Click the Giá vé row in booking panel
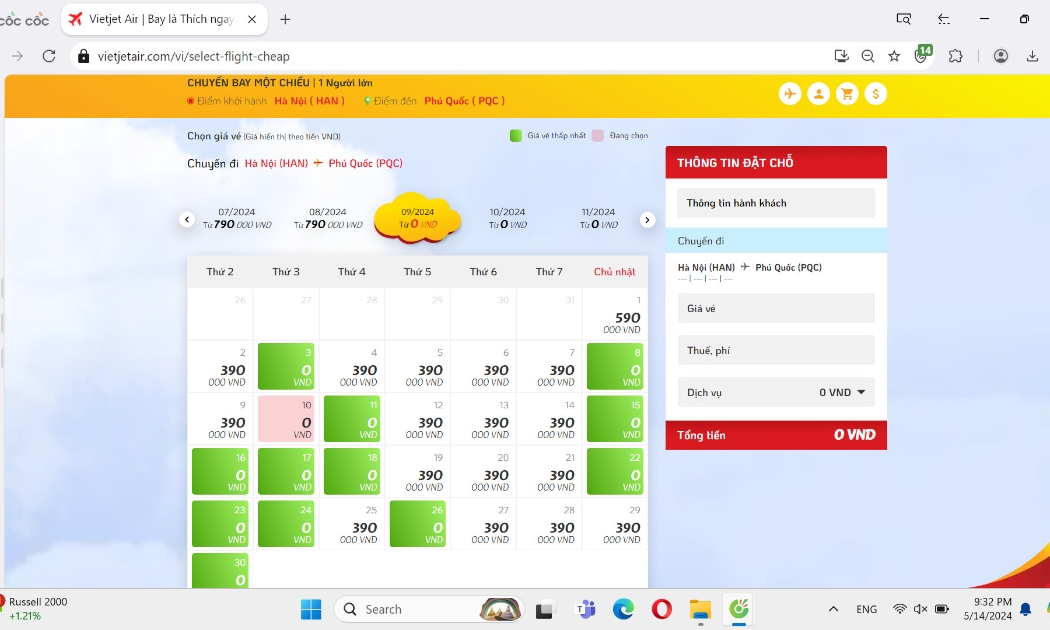This screenshot has height=630, width=1050. [x=776, y=308]
